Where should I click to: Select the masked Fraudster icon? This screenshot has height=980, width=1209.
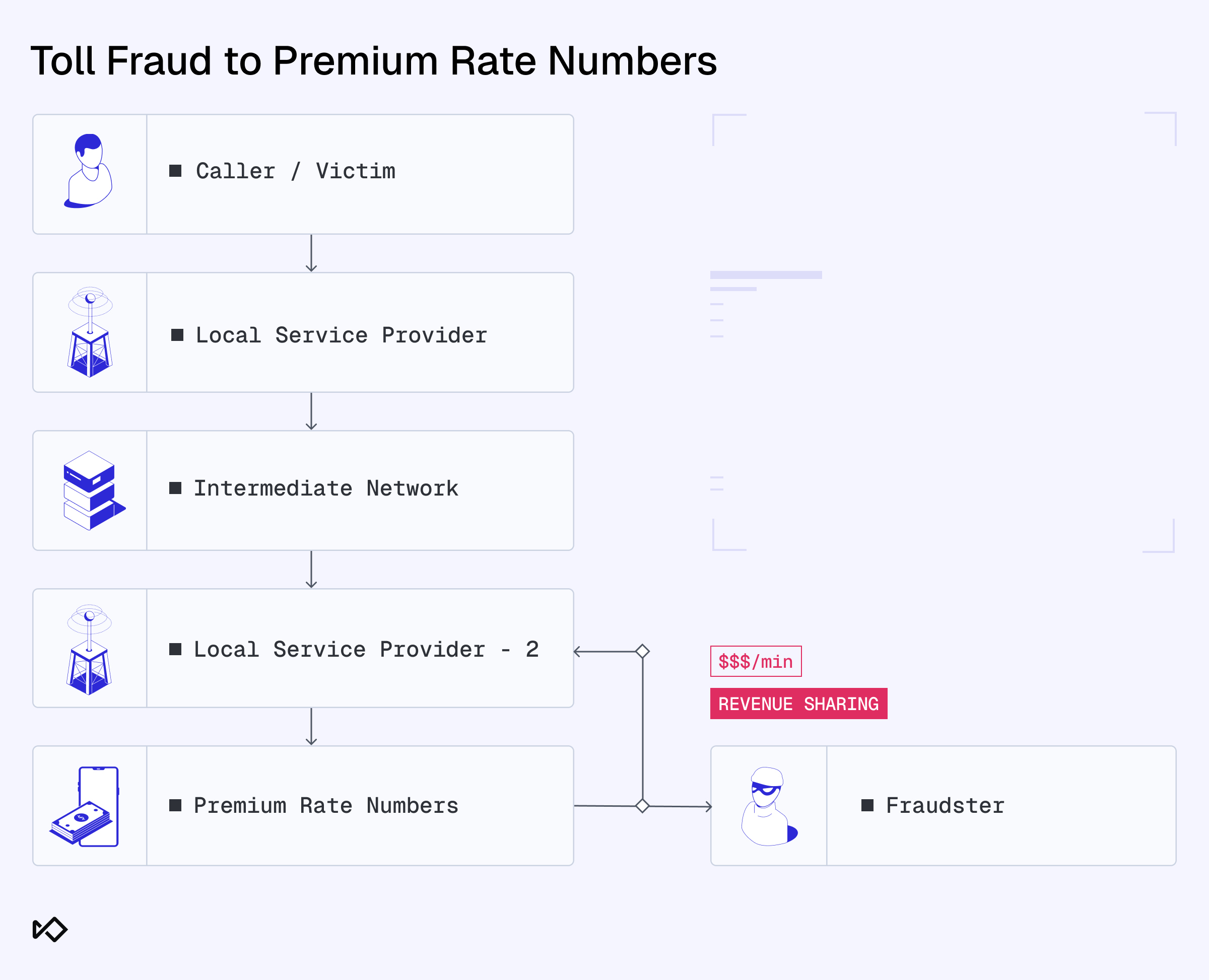click(768, 806)
